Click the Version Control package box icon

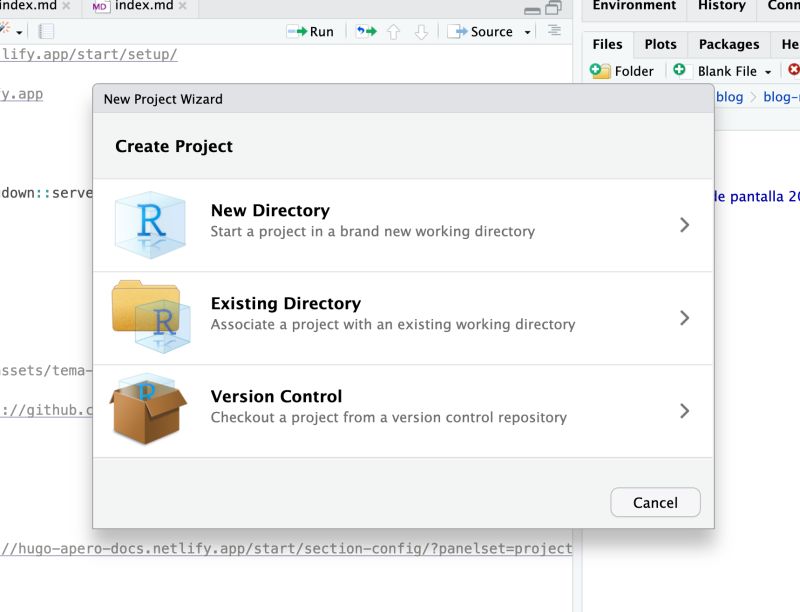click(150, 410)
